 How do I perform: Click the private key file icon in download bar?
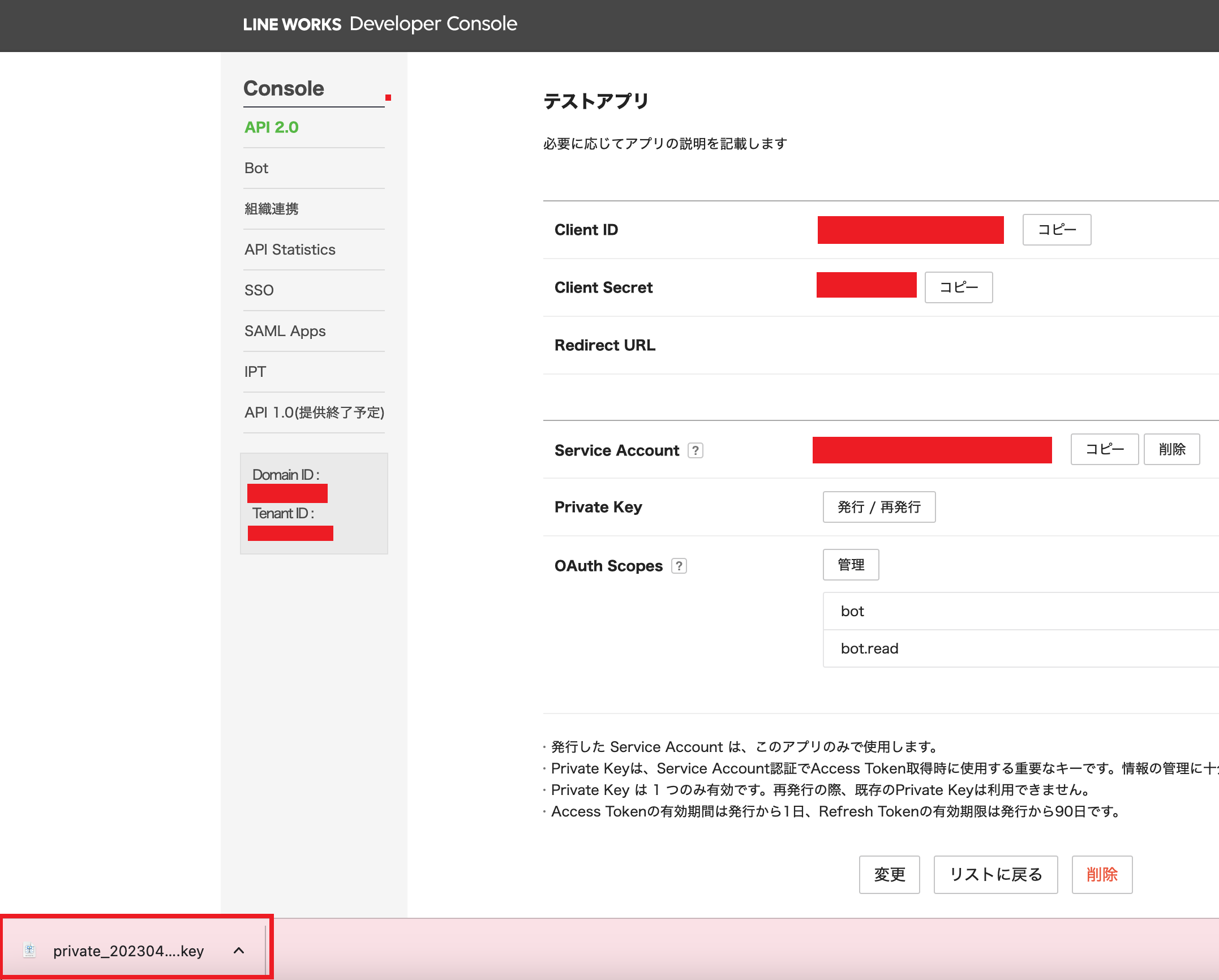(x=29, y=951)
